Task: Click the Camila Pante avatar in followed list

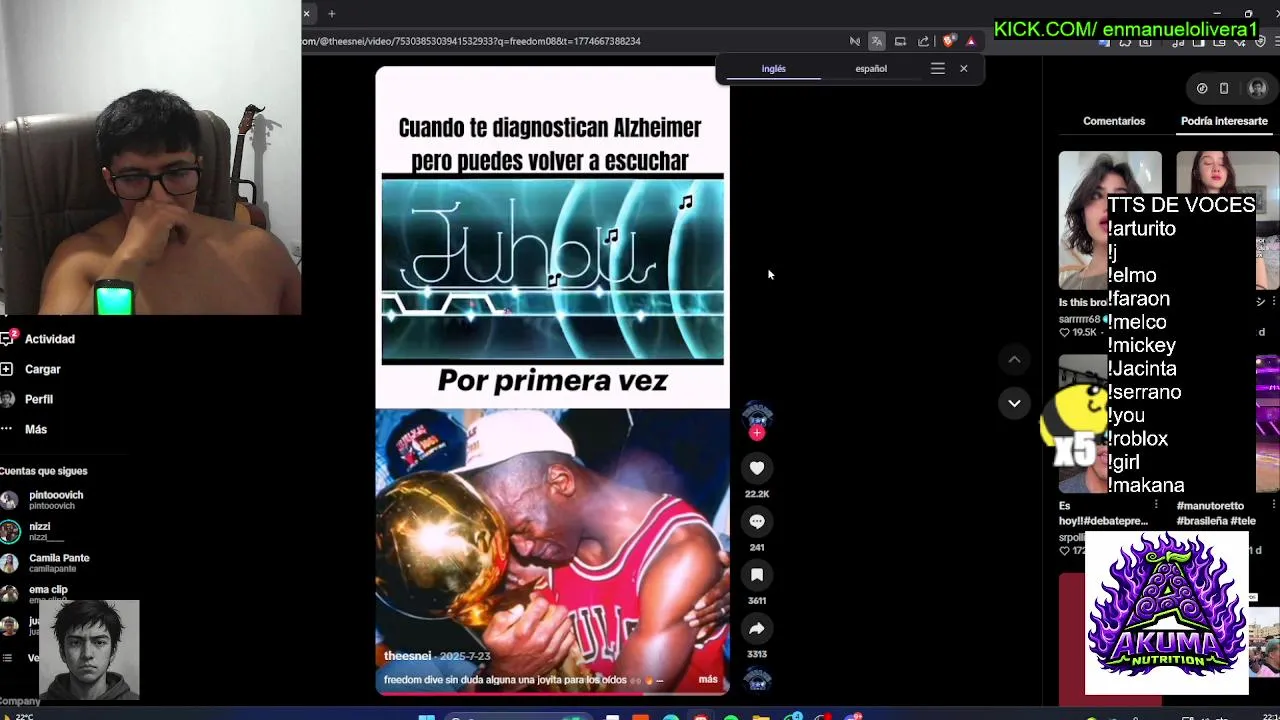Action: (x=10, y=563)
